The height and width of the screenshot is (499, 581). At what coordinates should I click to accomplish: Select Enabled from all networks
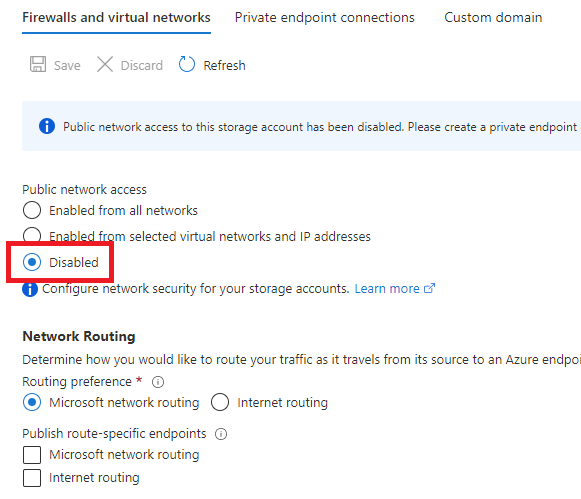(32, 210)
